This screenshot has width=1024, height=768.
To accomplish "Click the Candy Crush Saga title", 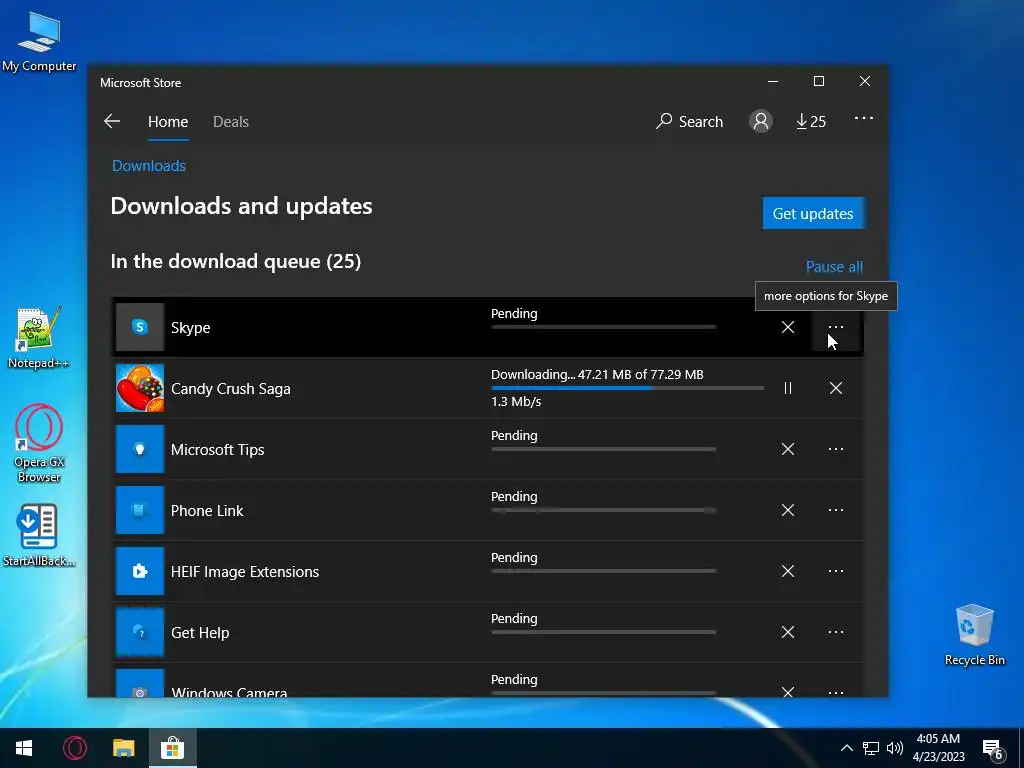I will [x=231, y=389].
